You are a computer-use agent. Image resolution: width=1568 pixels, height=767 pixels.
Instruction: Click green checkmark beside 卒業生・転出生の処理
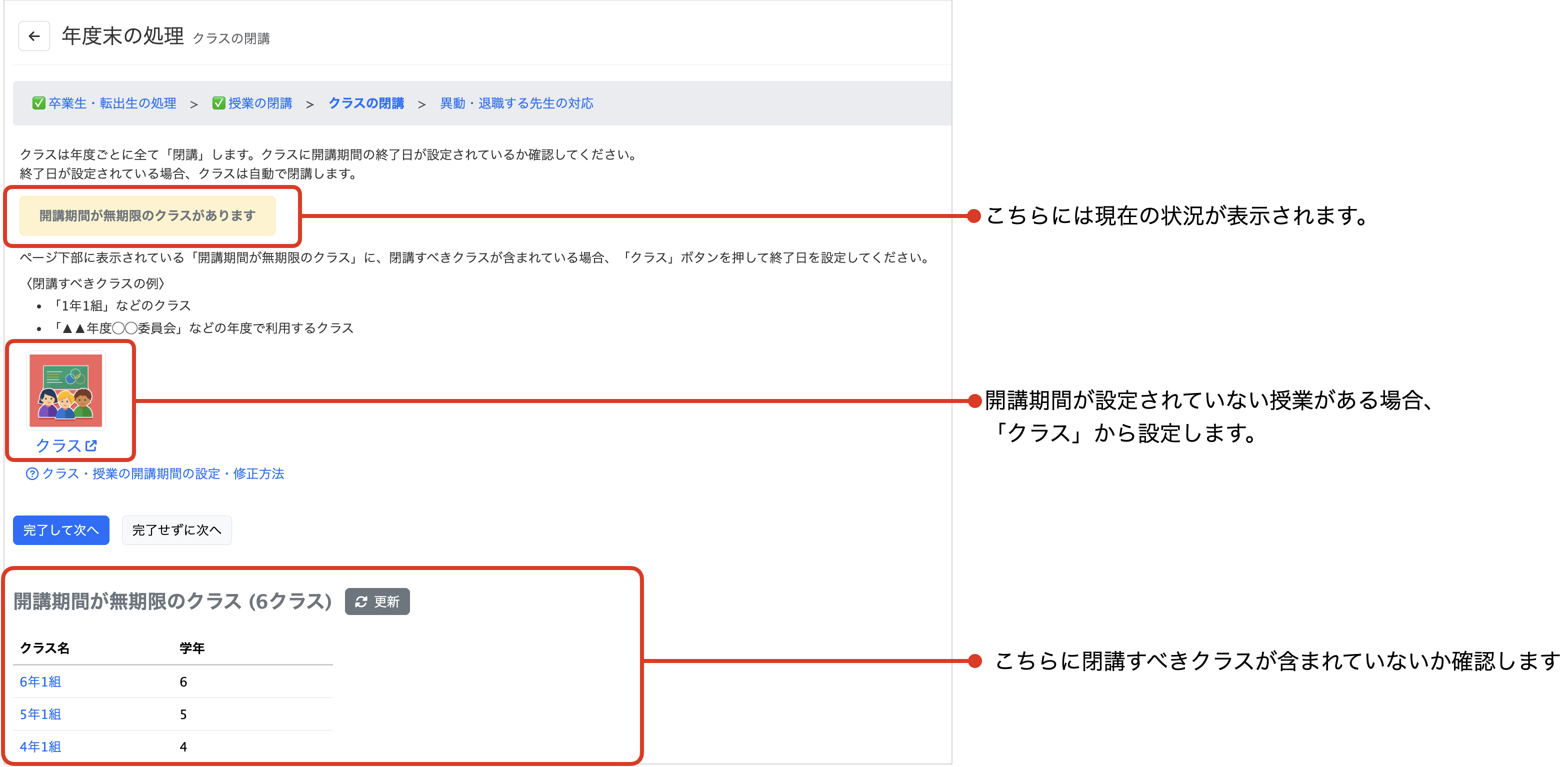pos(38,103)
